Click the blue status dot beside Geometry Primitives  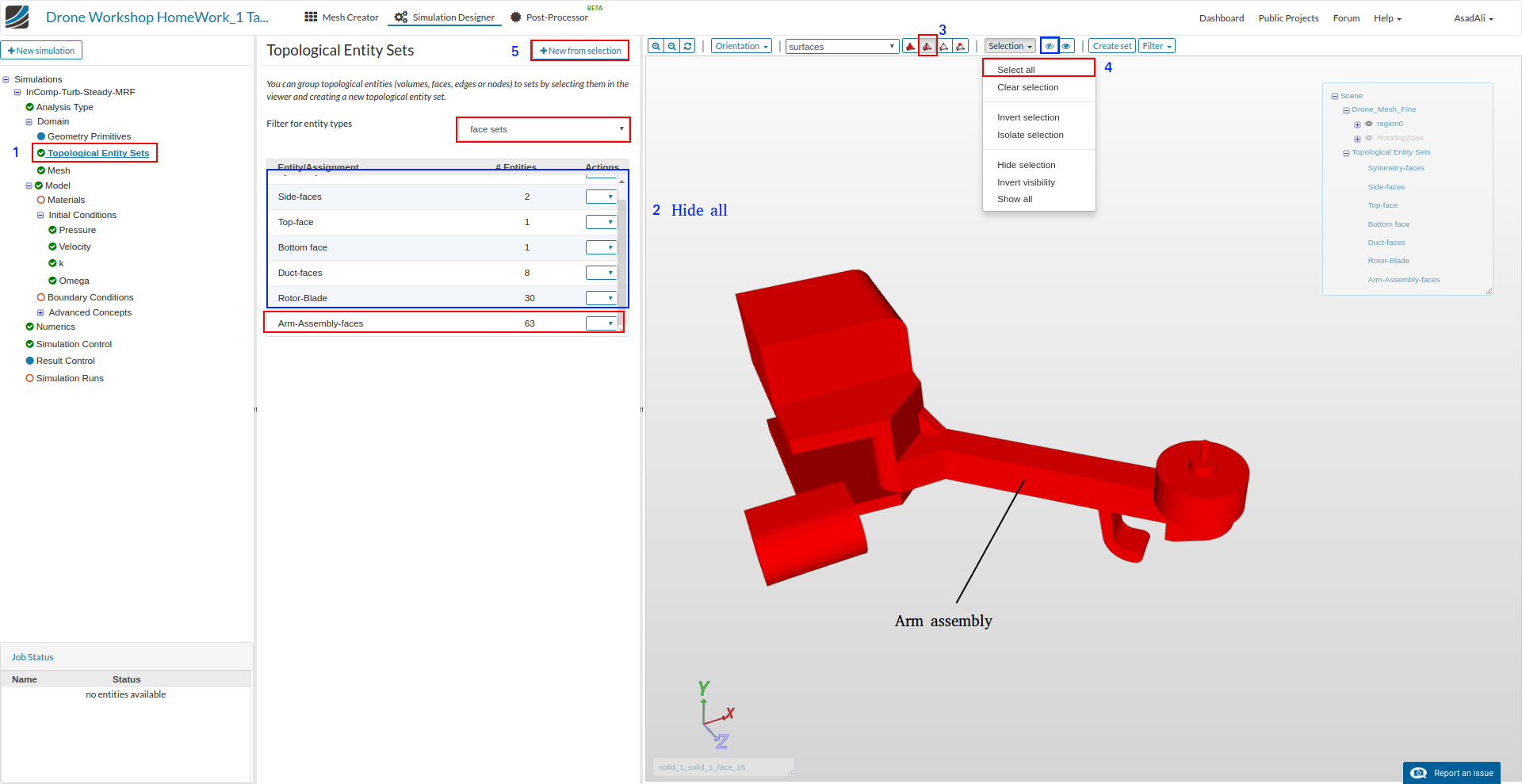(41, 136)
